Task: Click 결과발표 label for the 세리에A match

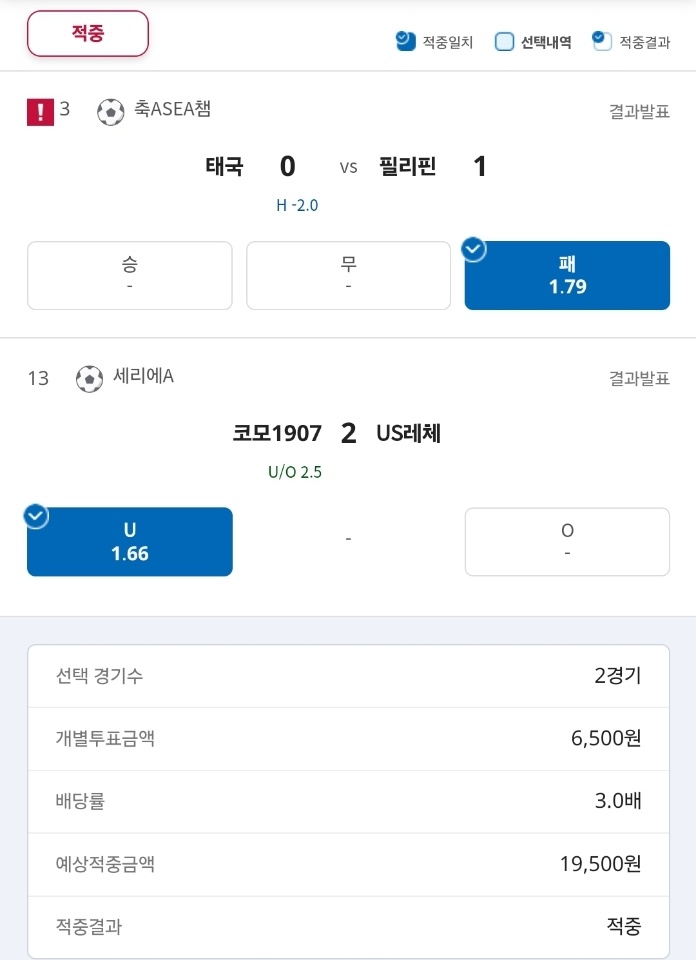Action: tap(639, 378)
